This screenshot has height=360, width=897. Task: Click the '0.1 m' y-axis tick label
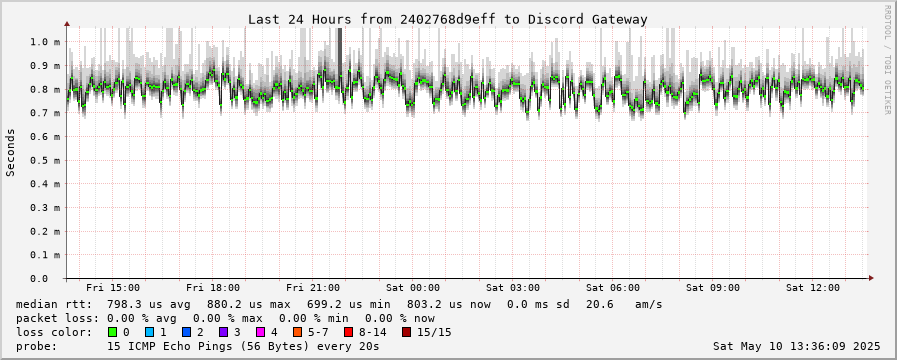point(45,255)
